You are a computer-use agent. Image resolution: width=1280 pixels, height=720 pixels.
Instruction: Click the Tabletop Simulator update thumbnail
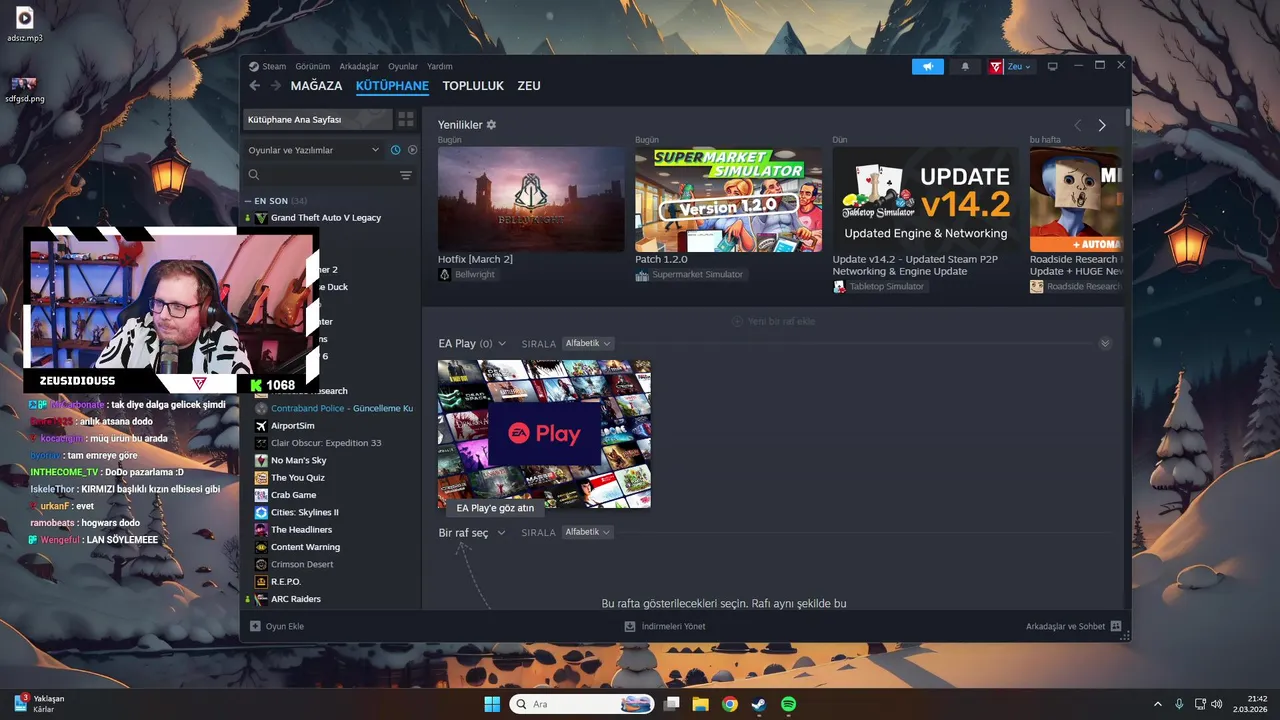925,199
